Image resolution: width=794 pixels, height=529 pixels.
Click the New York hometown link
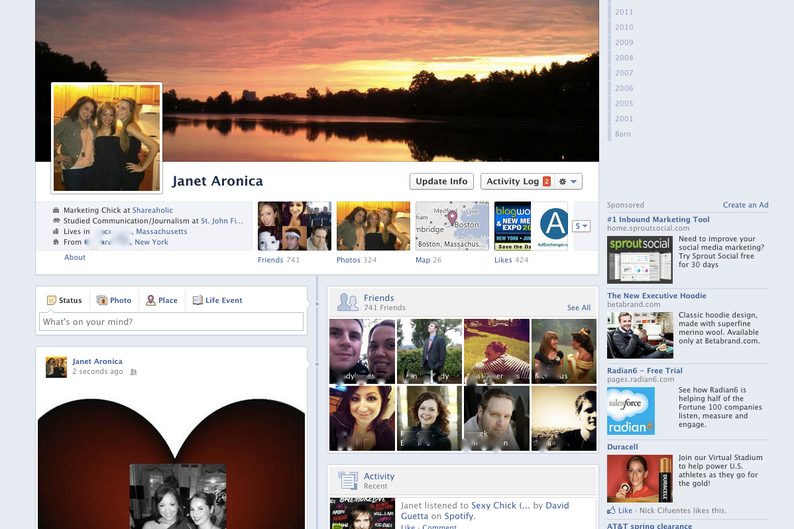151,242
